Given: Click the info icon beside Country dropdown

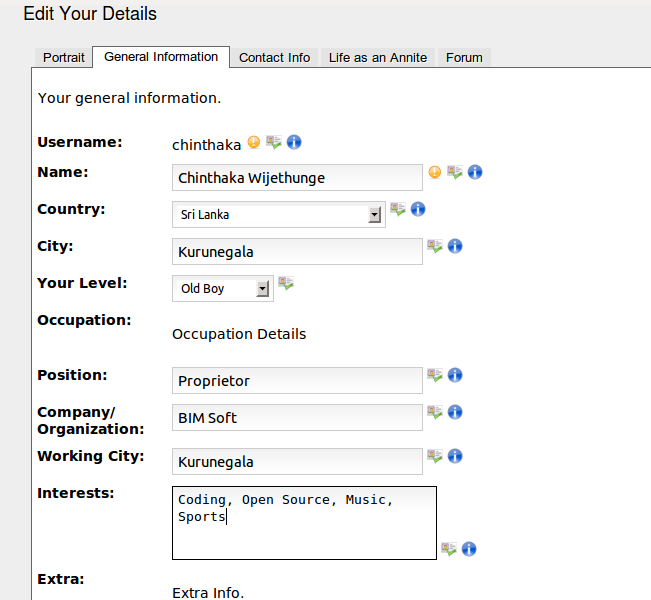Looking at the screenshot, I should 418,209.
